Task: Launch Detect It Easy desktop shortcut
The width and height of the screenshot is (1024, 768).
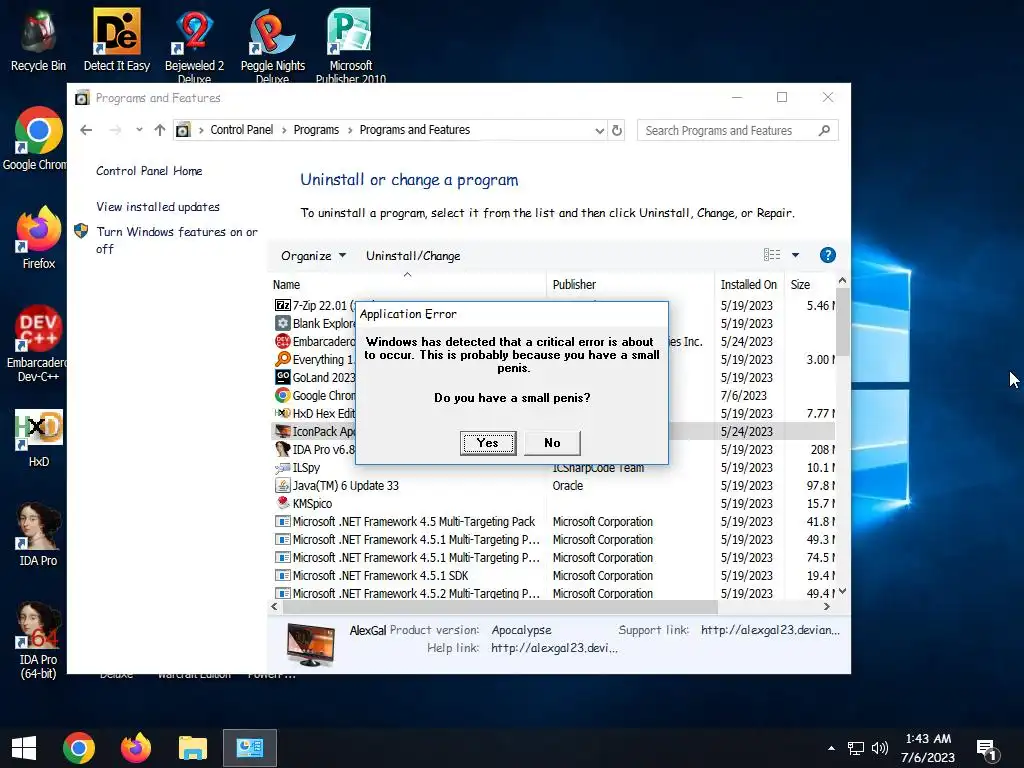Action: [117, 40]
